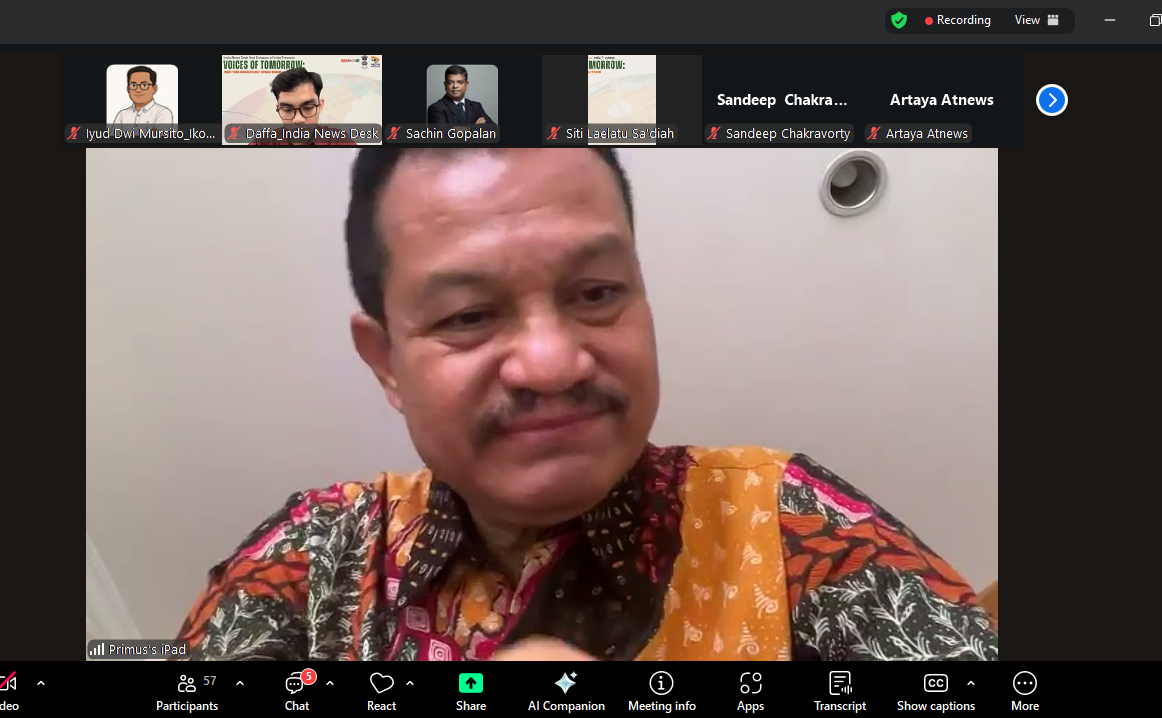Click the Artaya Atnews name label

pos(926,133)
